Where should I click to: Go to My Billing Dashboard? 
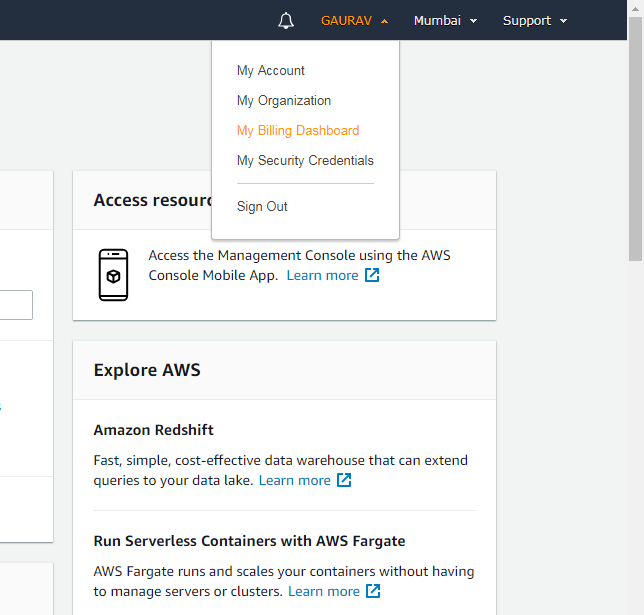coord(298,131)
